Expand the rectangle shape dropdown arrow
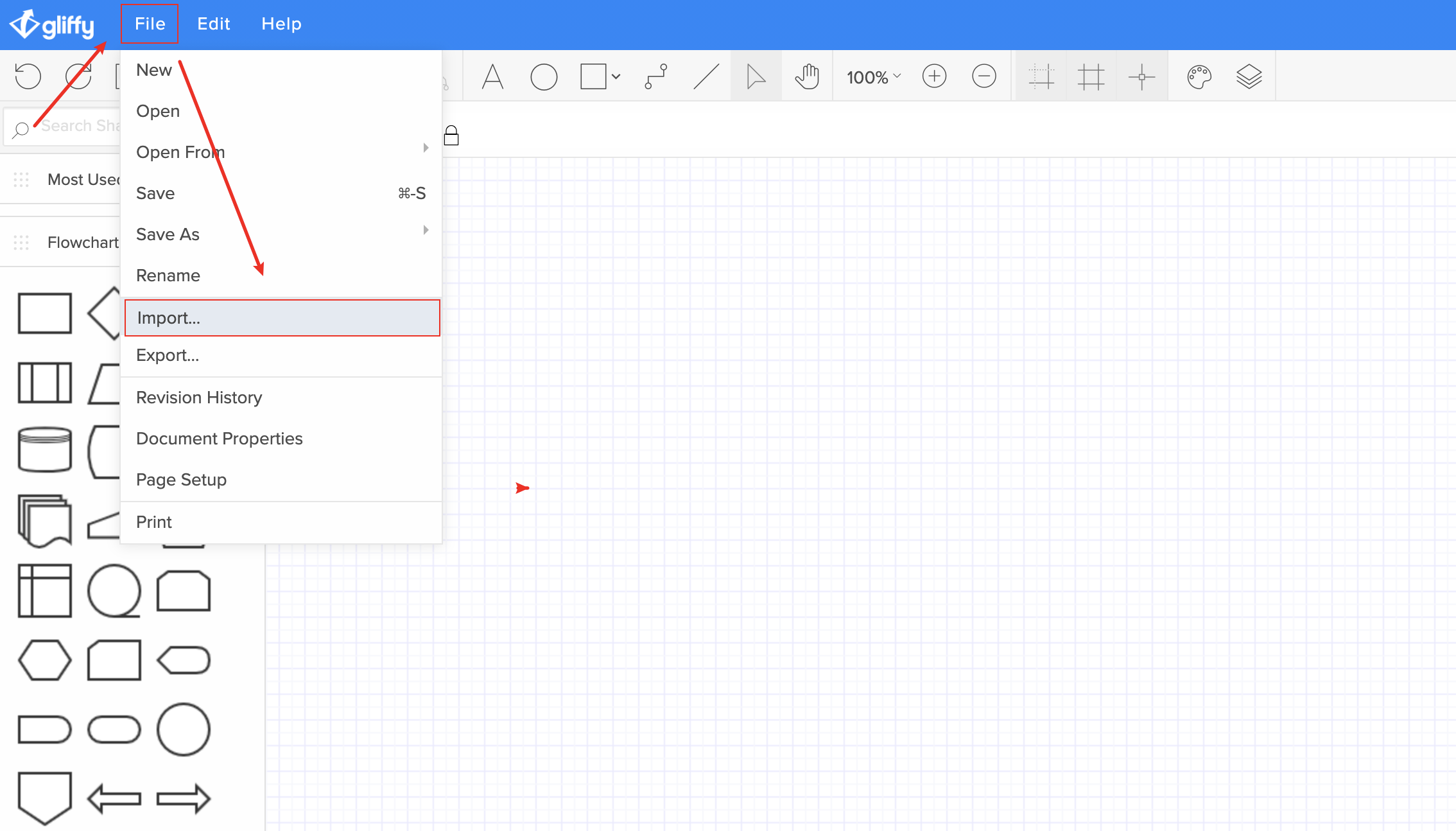Image resolution: width=1456 pixels, height=831 pixels. pos(616,77)
